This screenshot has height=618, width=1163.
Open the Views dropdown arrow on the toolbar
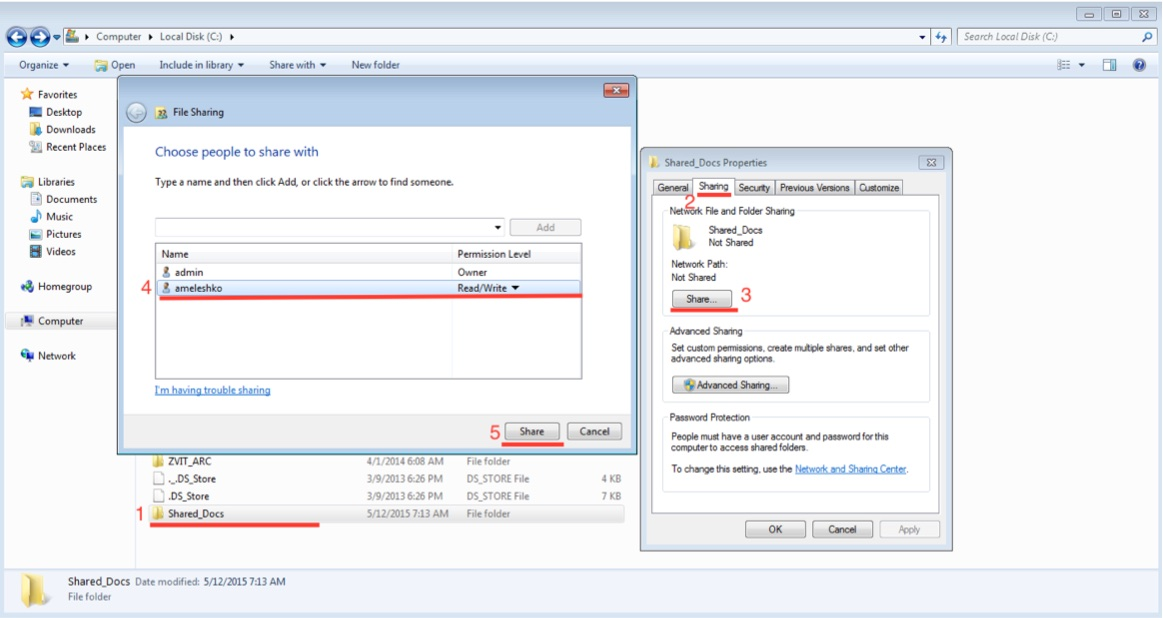1082,64
